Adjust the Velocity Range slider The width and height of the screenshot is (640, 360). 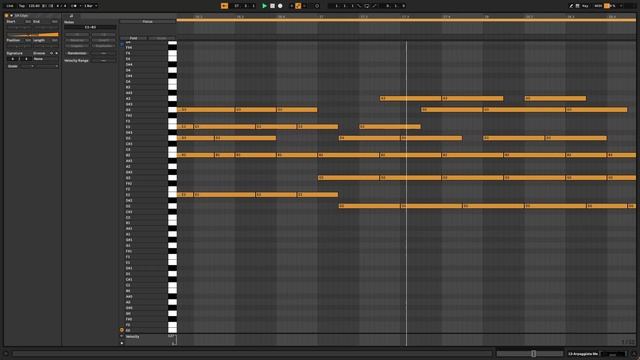[103, 60]
